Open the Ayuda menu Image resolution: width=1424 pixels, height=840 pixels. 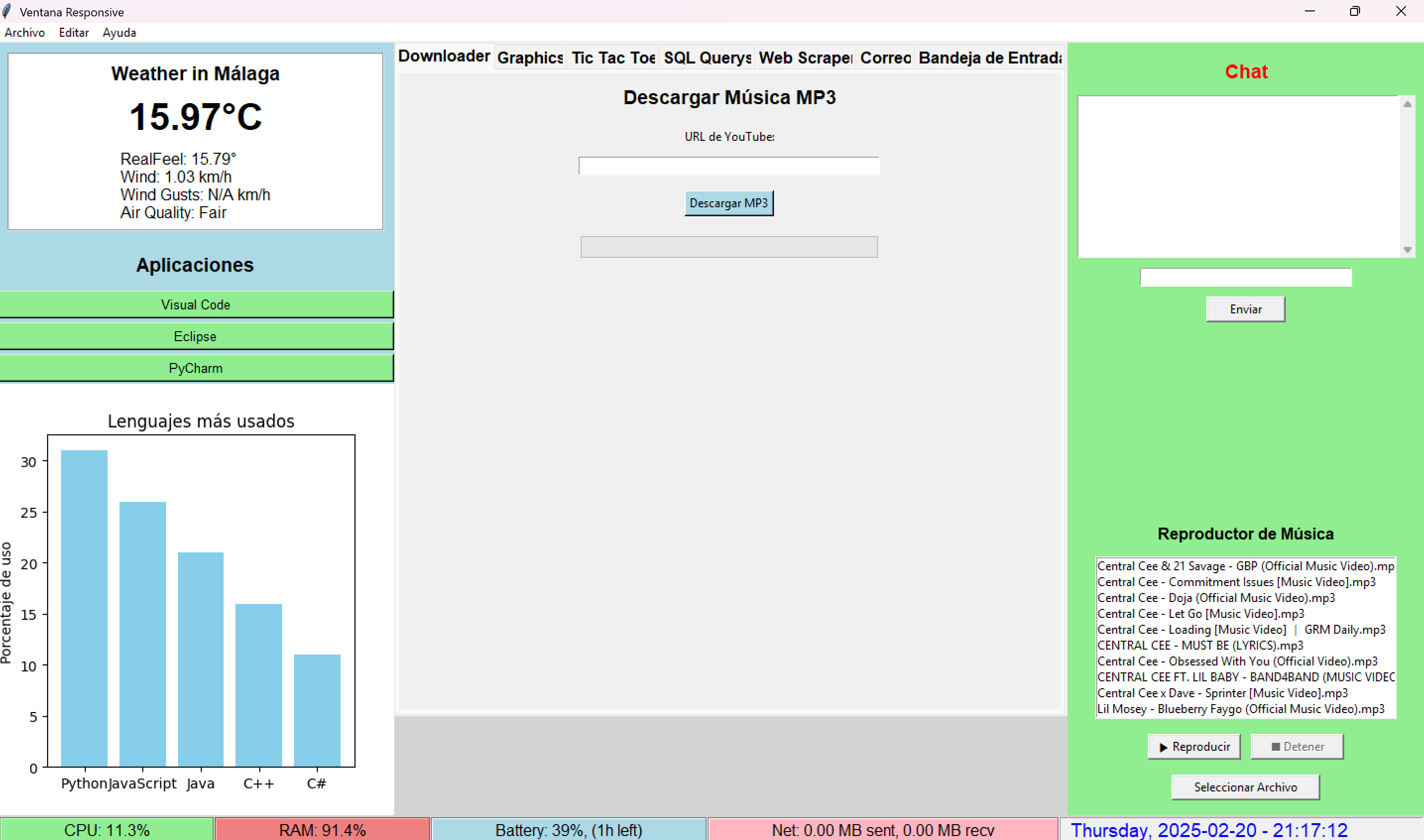pyautogui.click(x=119, y=32)
